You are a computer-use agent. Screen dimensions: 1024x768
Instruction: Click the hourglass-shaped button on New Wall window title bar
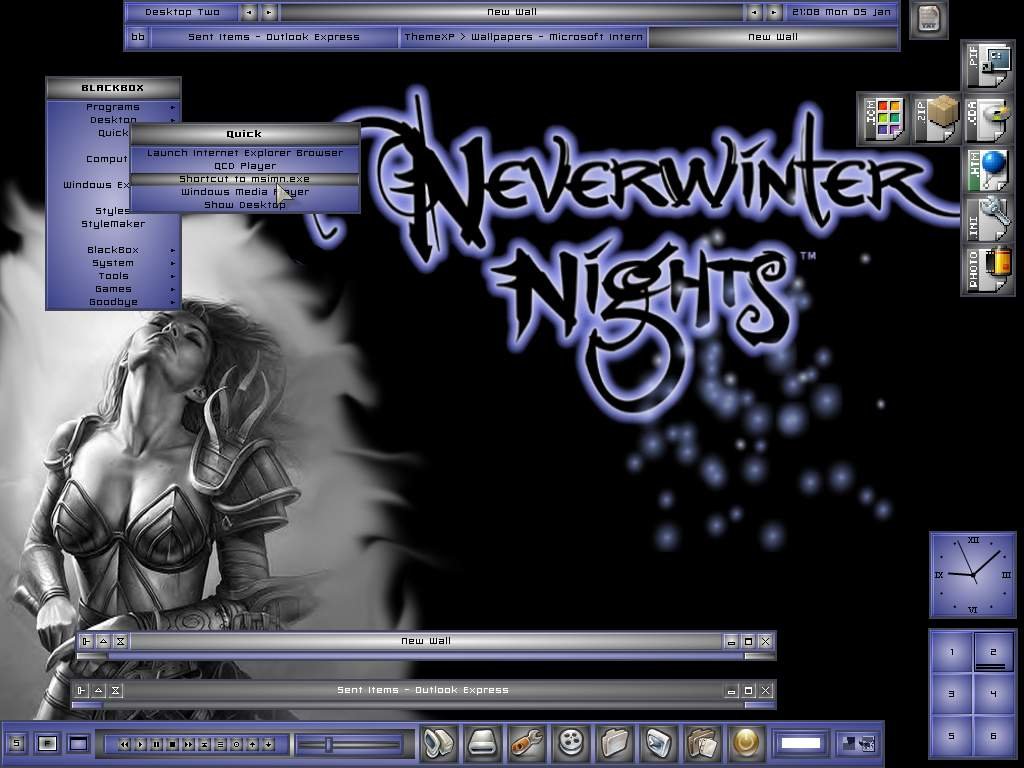click(x=120, y=641)
